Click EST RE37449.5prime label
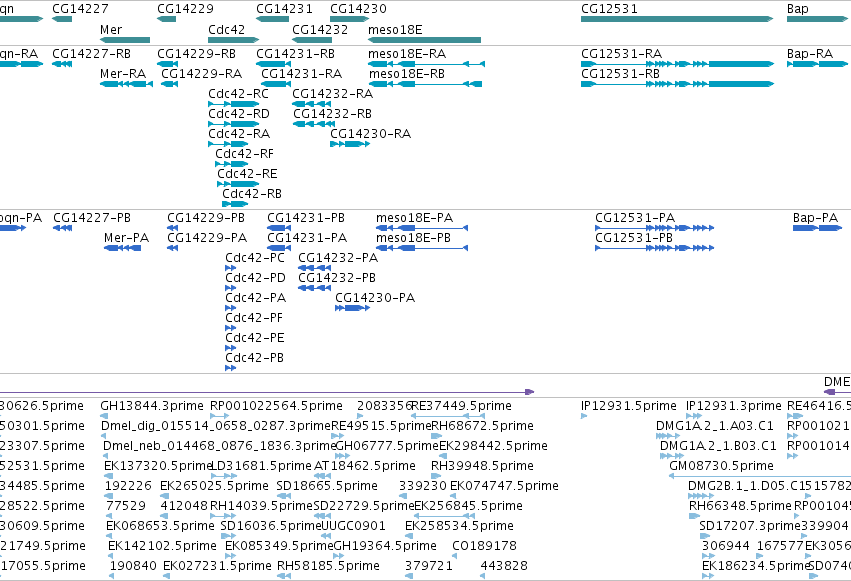This screenshot has width=851, height=581. [461, 406]
